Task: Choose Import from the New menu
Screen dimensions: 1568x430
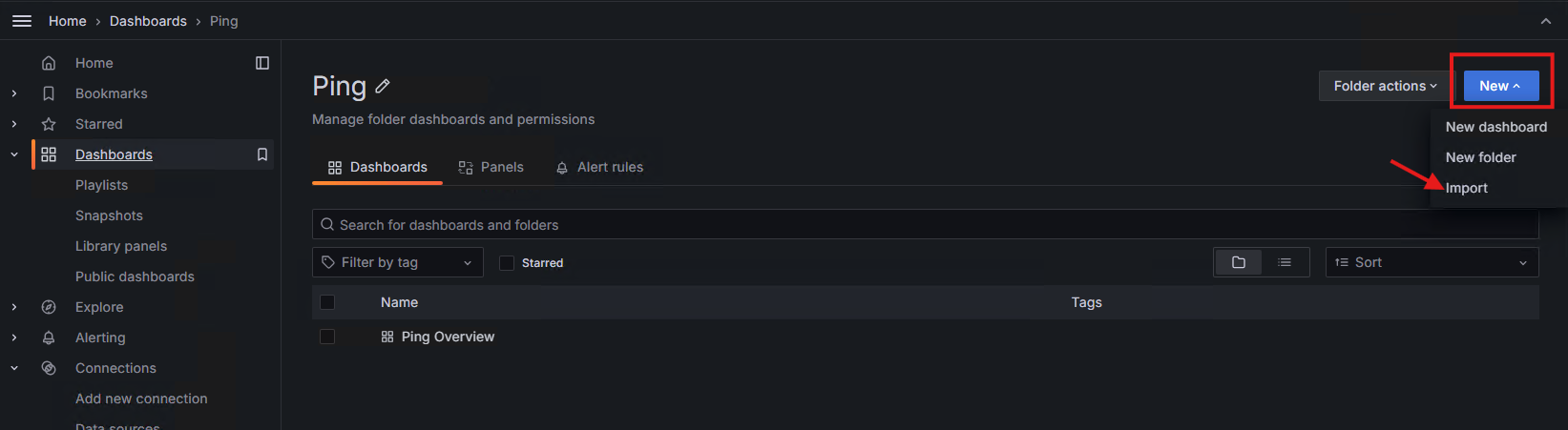Action: (x=1467, y=188)
